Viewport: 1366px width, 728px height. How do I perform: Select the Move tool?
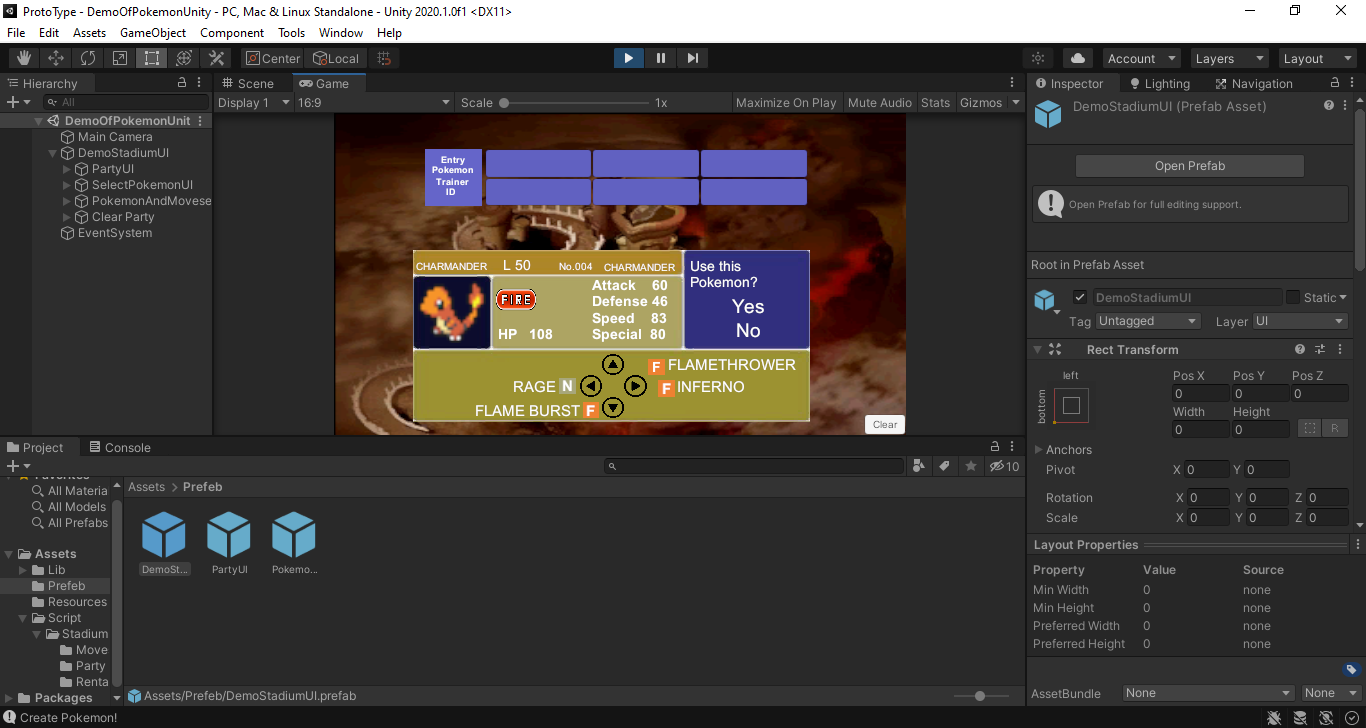[x=56, y=58]
